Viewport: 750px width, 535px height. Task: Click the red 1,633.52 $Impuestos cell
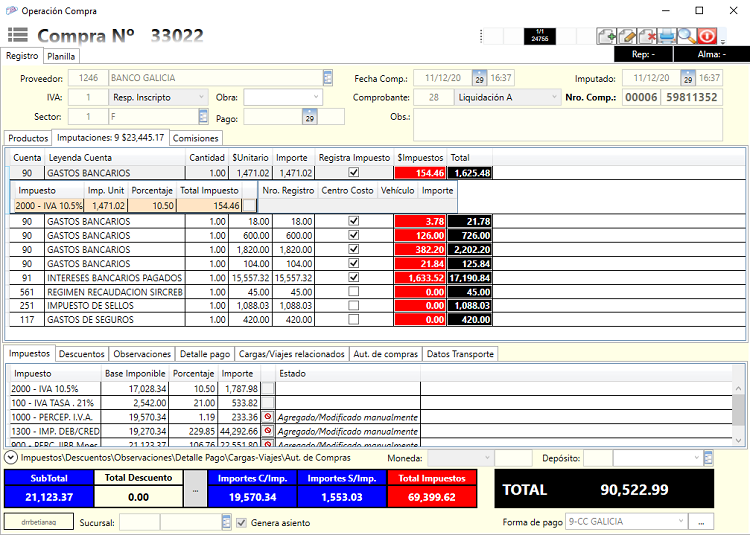tap(420, 278)
